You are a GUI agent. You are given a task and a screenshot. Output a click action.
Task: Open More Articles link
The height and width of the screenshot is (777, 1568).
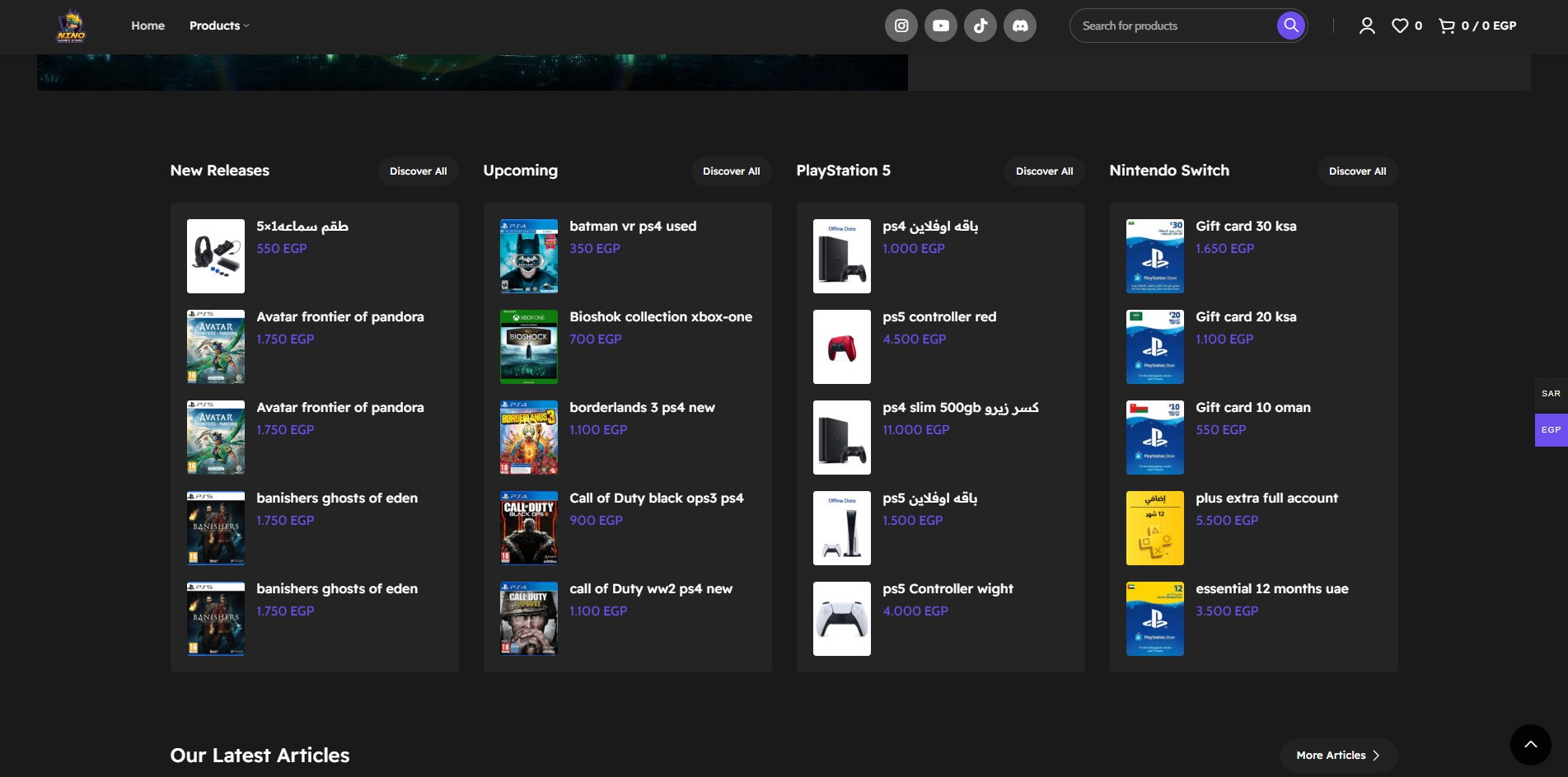pos(1339,756)
